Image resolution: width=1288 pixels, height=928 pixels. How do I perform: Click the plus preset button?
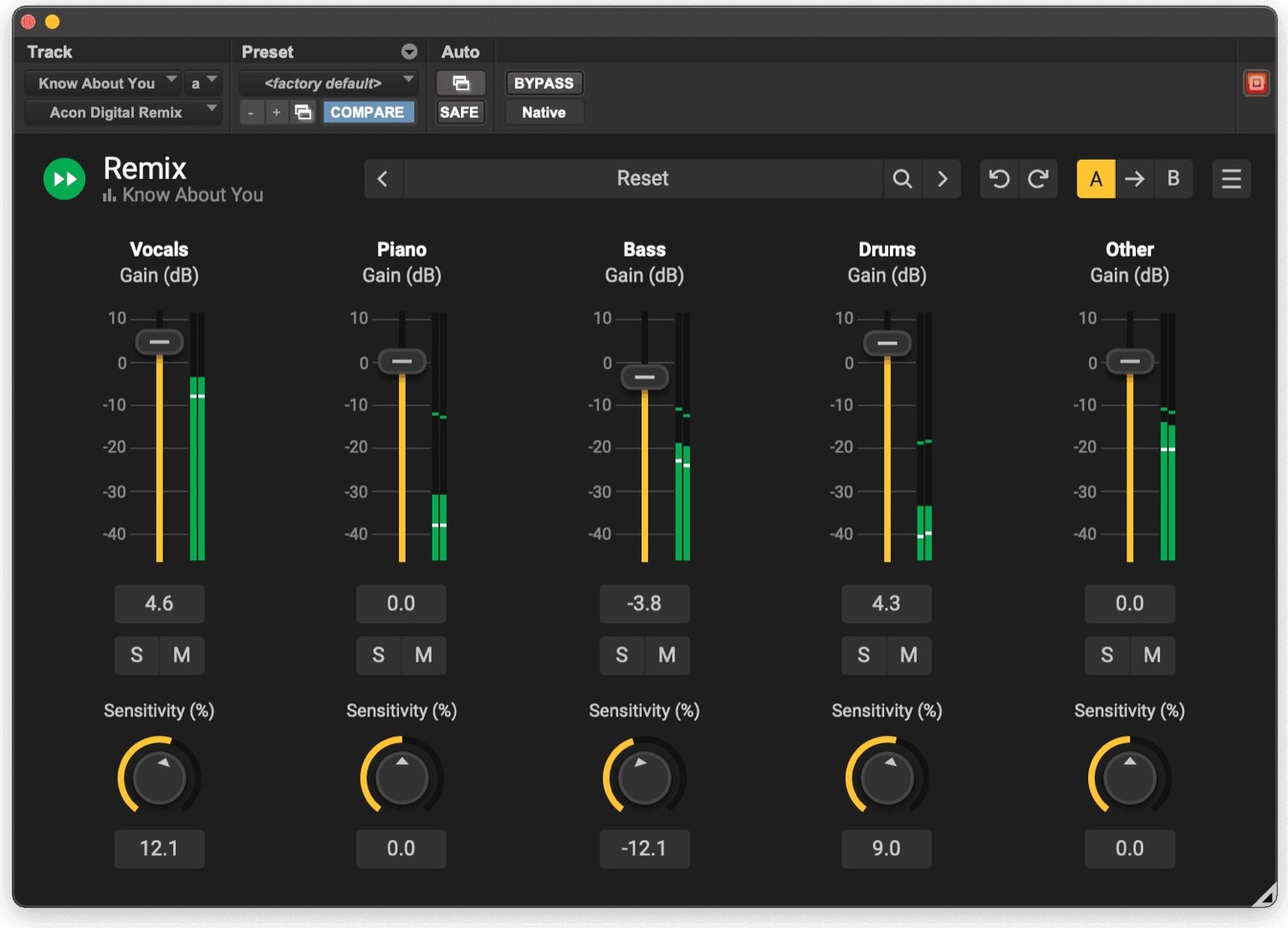point(276,112)
